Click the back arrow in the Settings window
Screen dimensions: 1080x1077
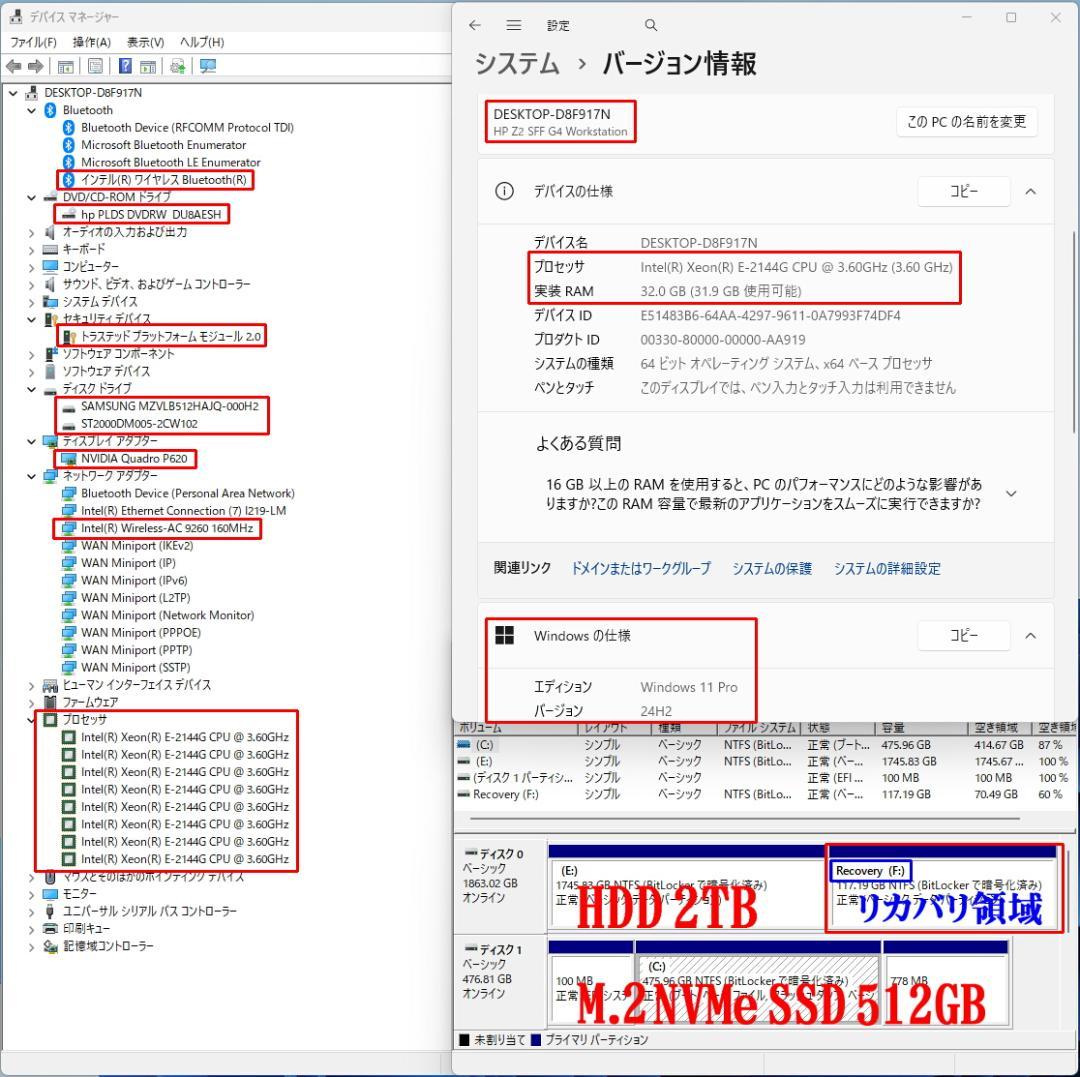(475, 25)
